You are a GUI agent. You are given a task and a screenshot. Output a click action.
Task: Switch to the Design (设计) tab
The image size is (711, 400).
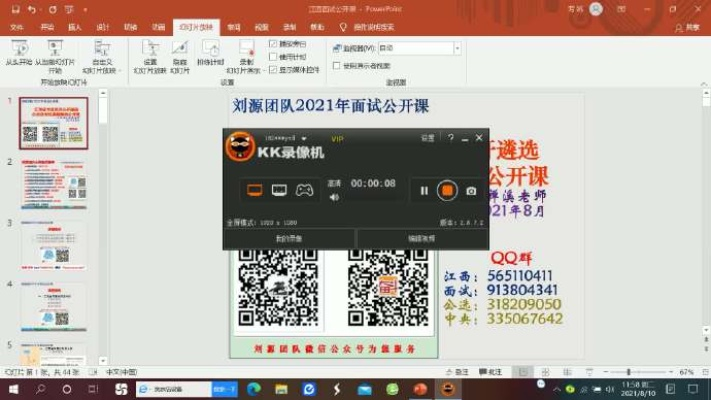(102, 27)
